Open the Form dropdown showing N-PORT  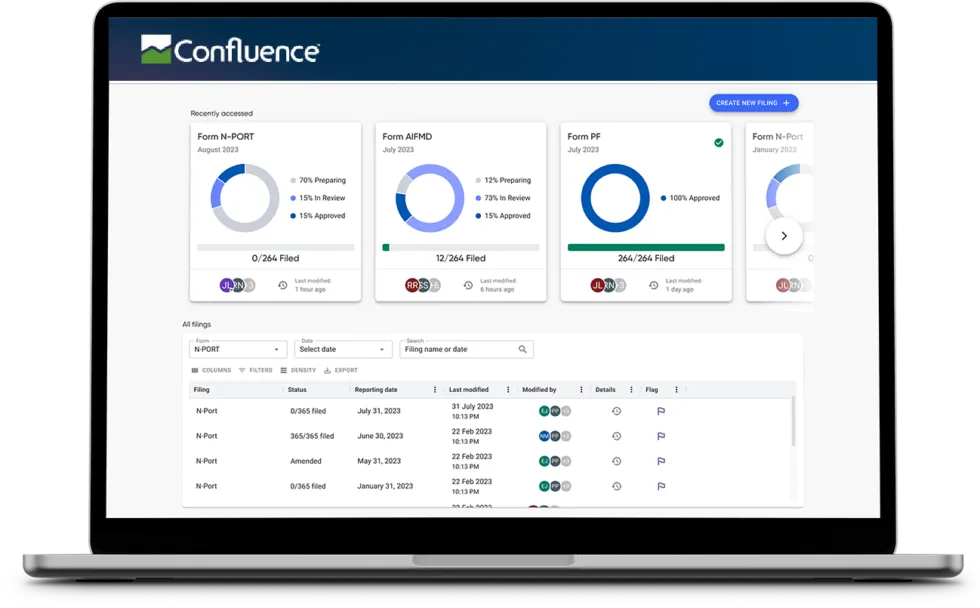pos(238,349)
